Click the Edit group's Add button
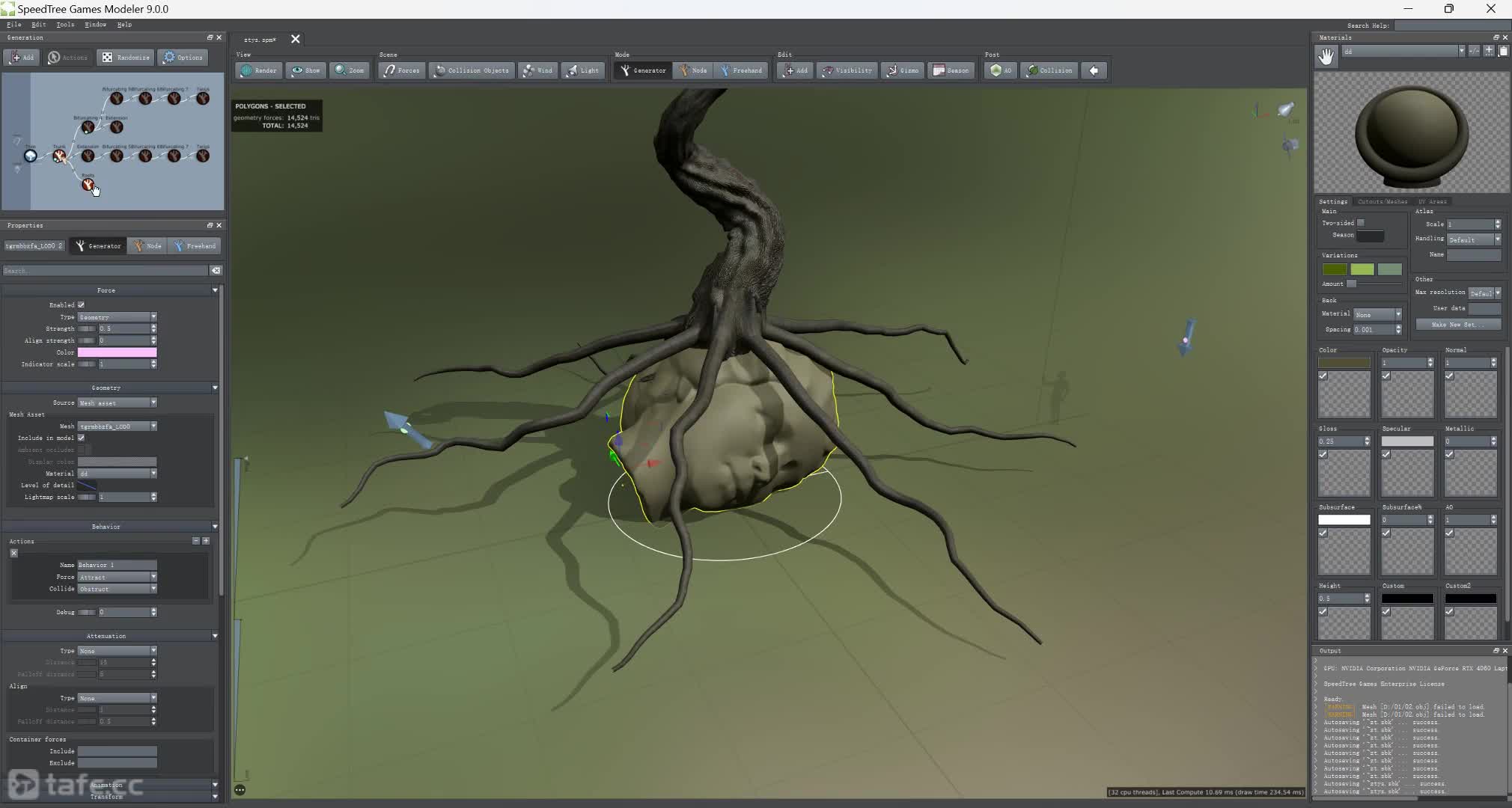 point(795,70)
